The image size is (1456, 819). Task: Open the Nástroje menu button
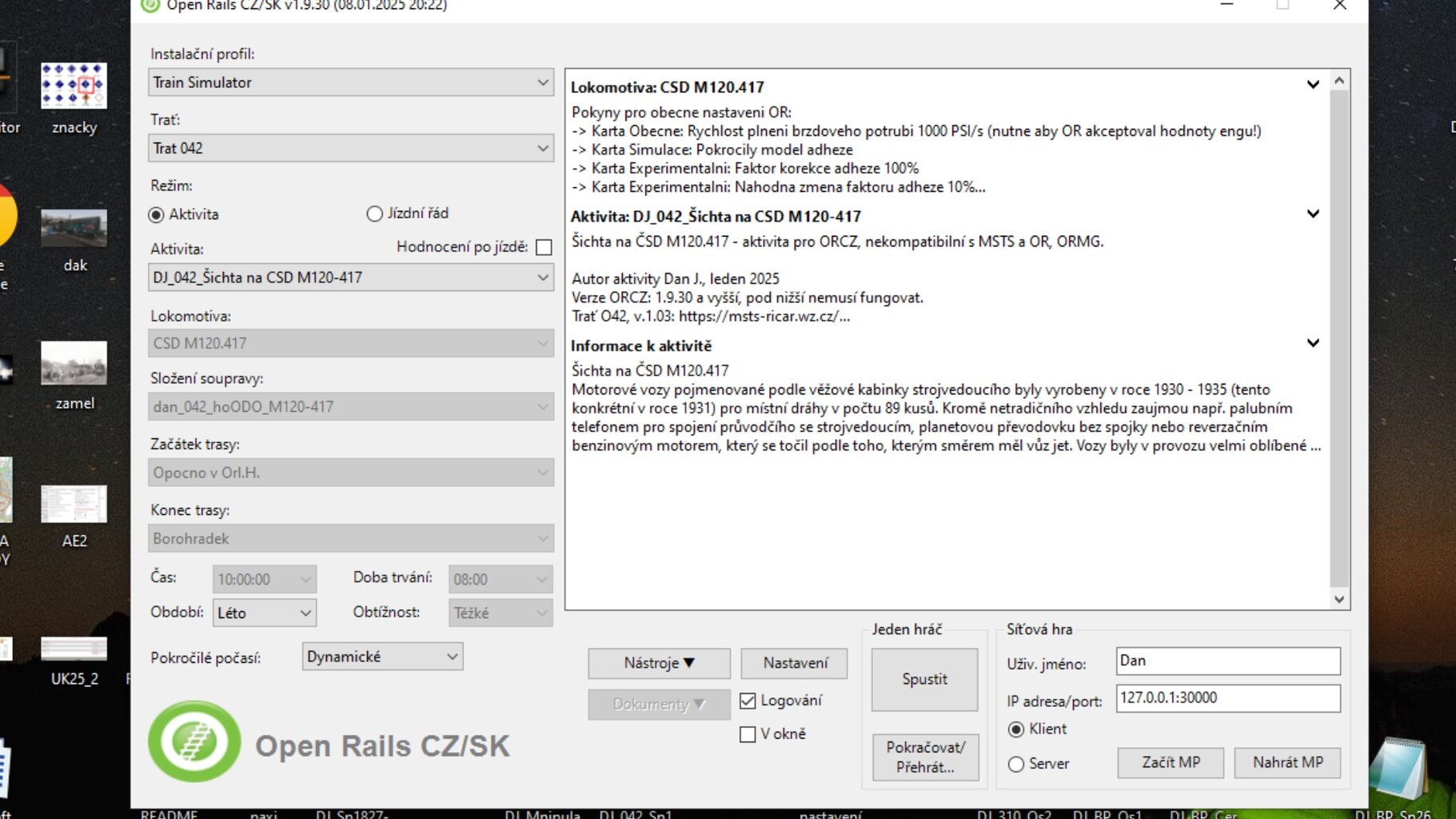tap(659, 663)
